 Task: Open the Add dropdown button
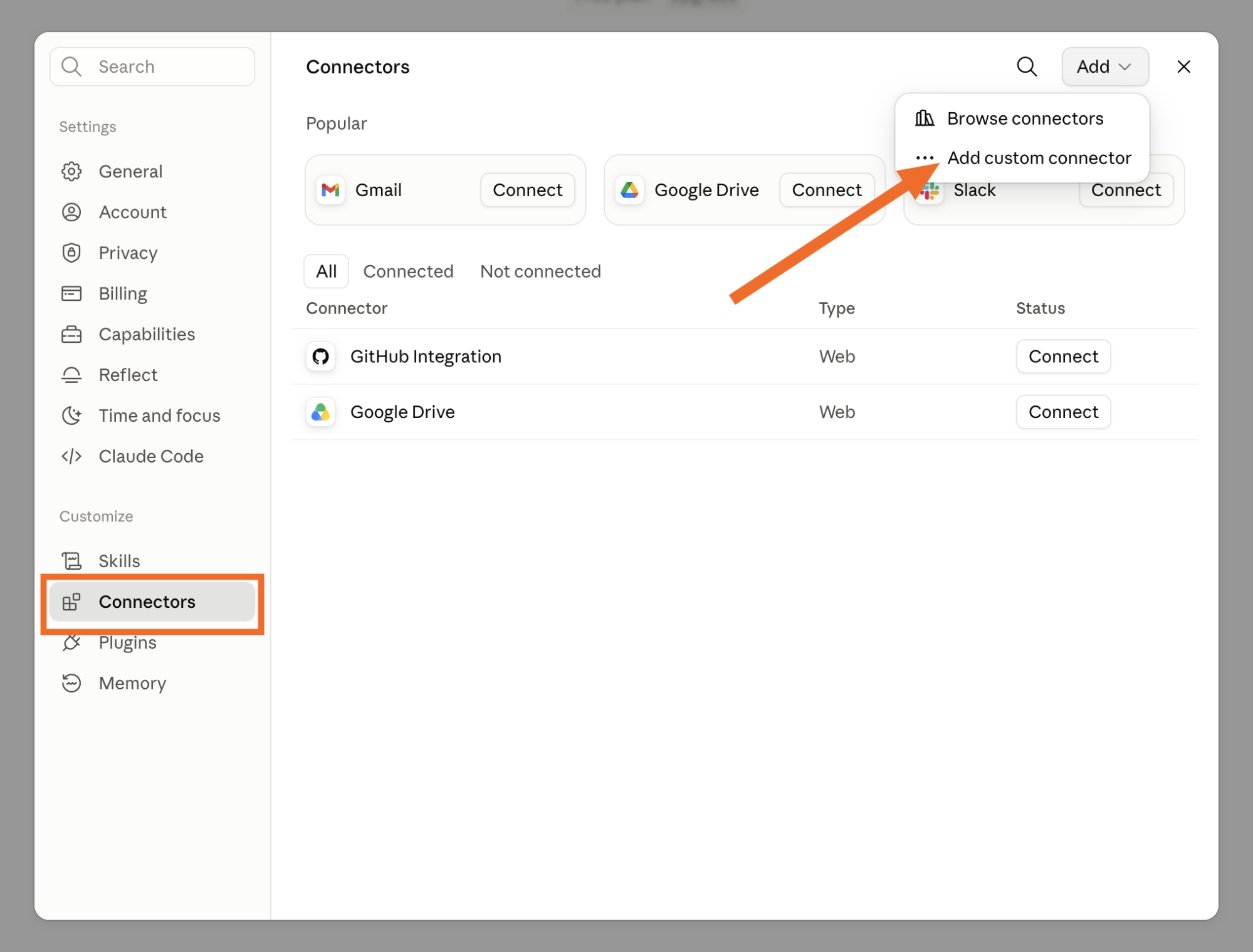tap(1104, 66)
